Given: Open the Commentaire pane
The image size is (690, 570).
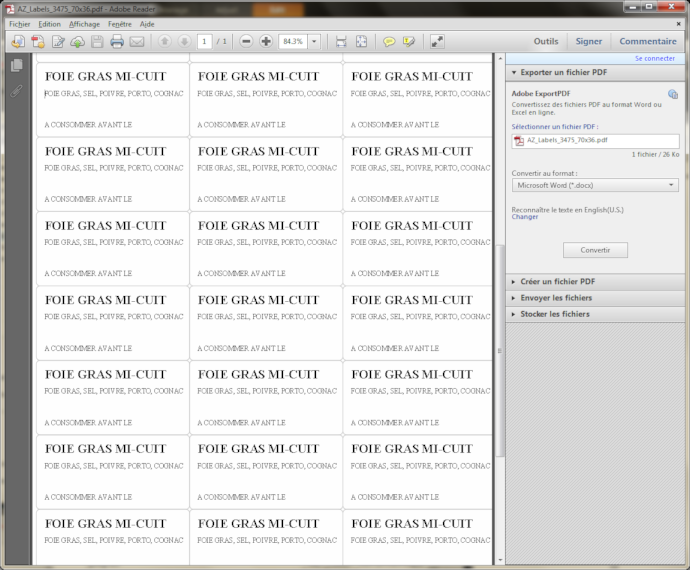Looking at the screenshot, I should [x=648, y=41].
